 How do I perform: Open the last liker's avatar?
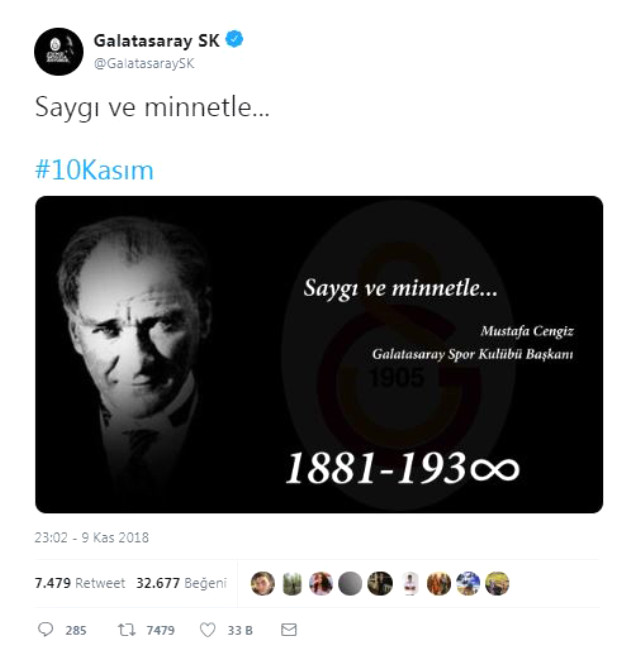[497, 584]
